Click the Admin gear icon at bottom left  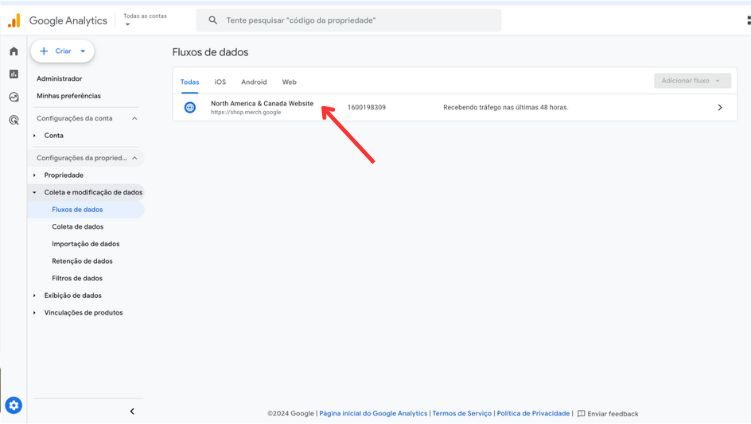pyautogui.click(x=13, y=405)
